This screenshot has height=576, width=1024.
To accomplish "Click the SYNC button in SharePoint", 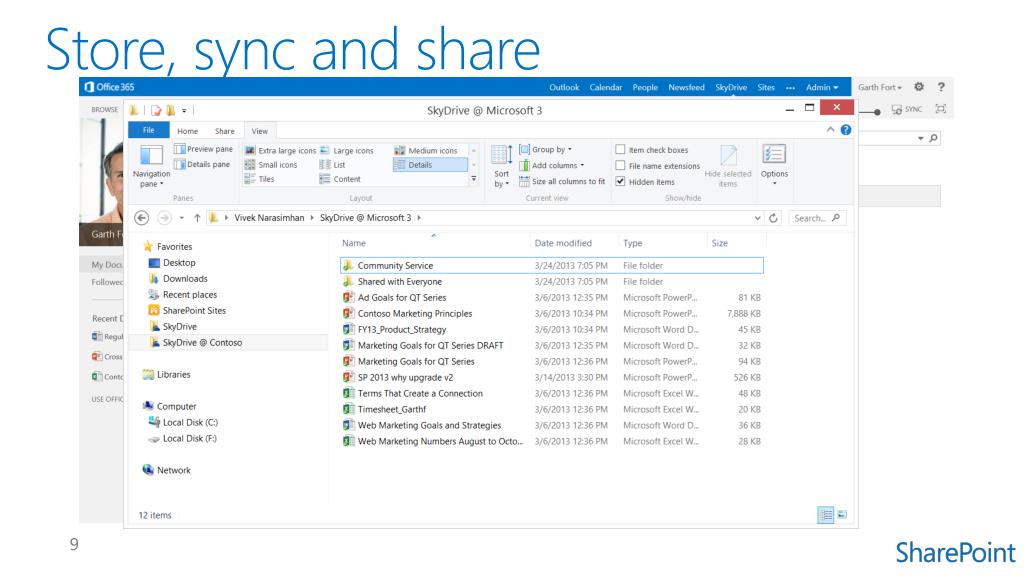I will click(x=907, y=109).
